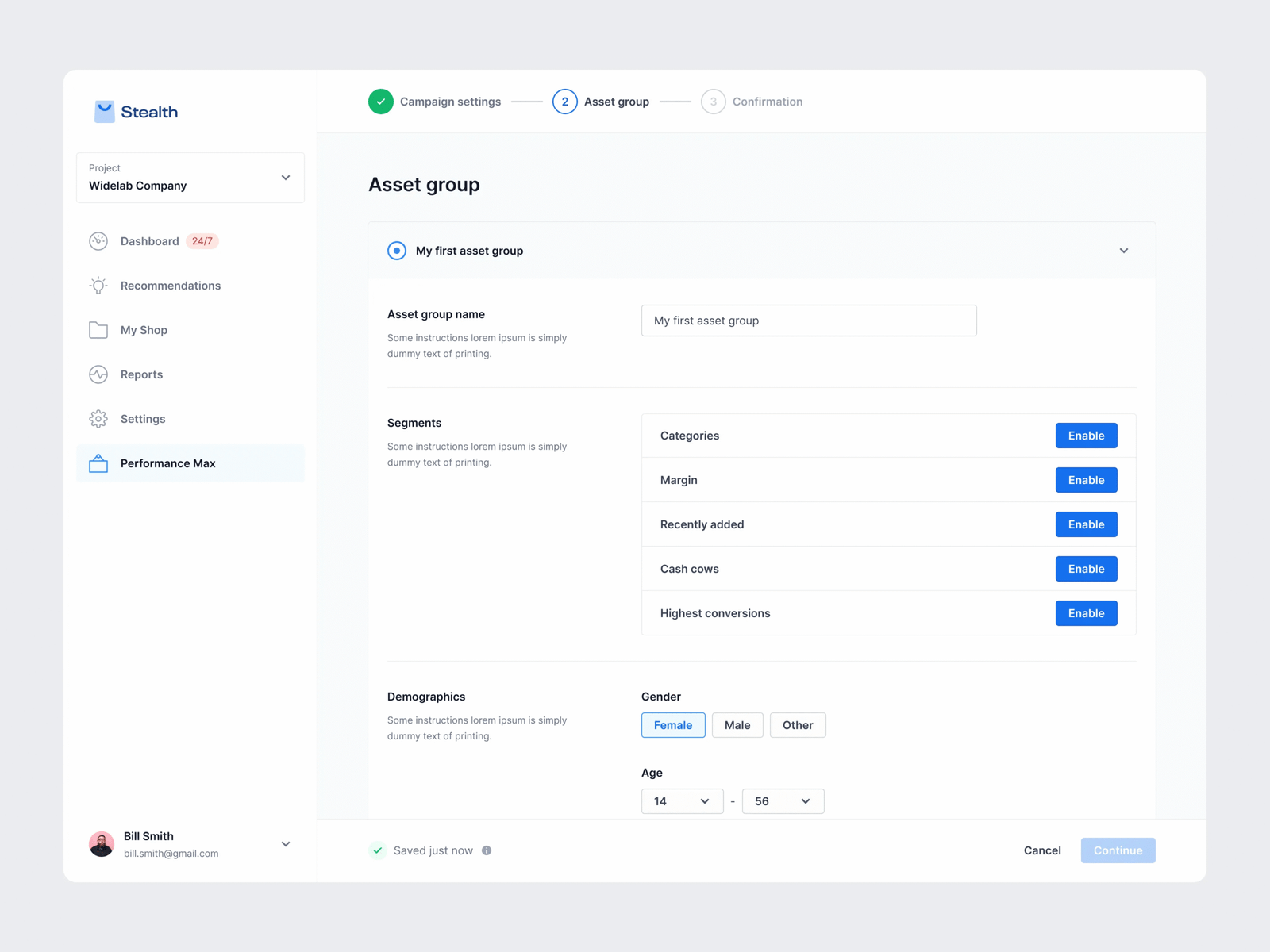Viewport: 1270px width, 952px height.
Task: Choose the Other gender option
Action: coord(797,725)
